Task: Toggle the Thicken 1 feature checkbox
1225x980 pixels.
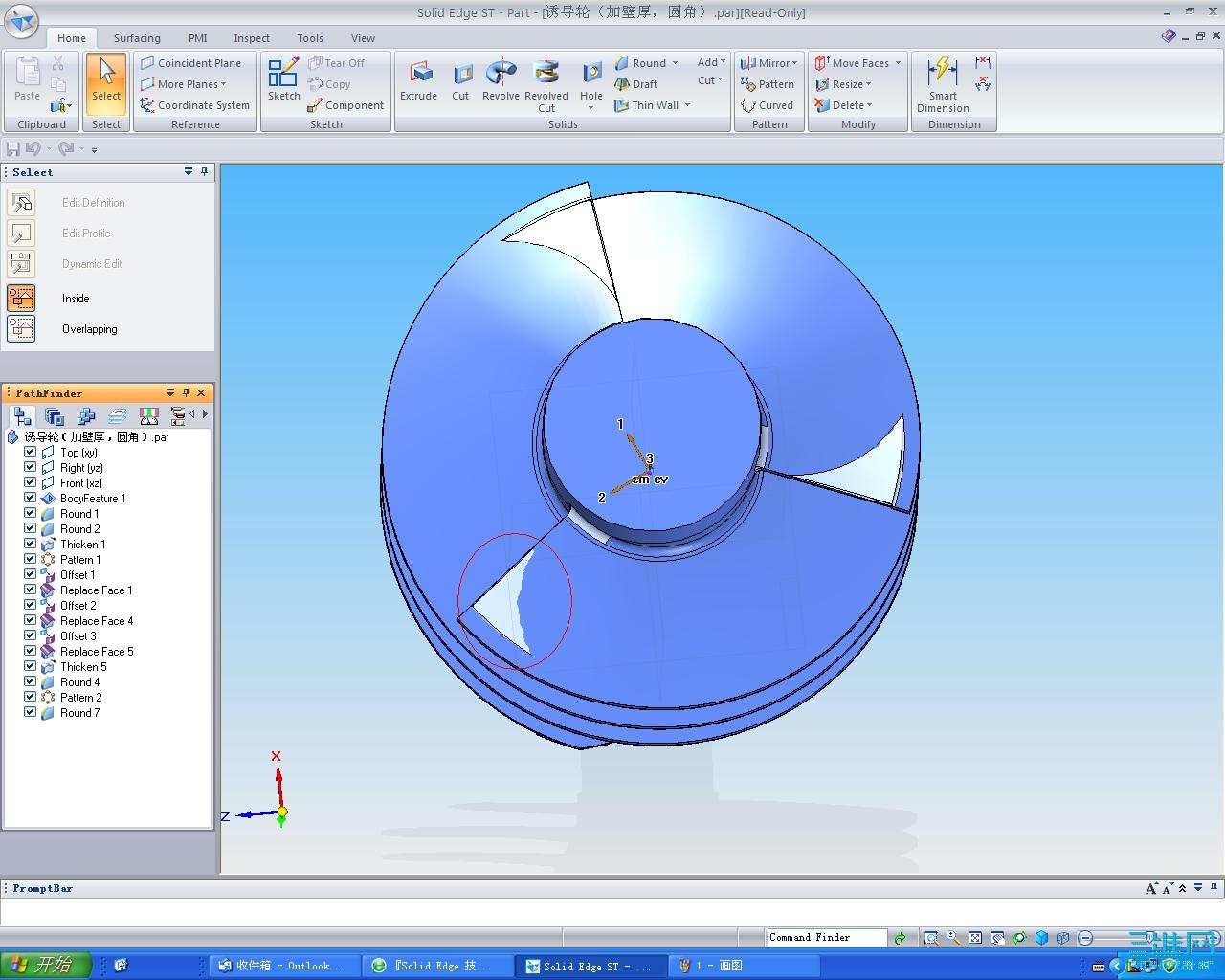Action: (30, 544)
